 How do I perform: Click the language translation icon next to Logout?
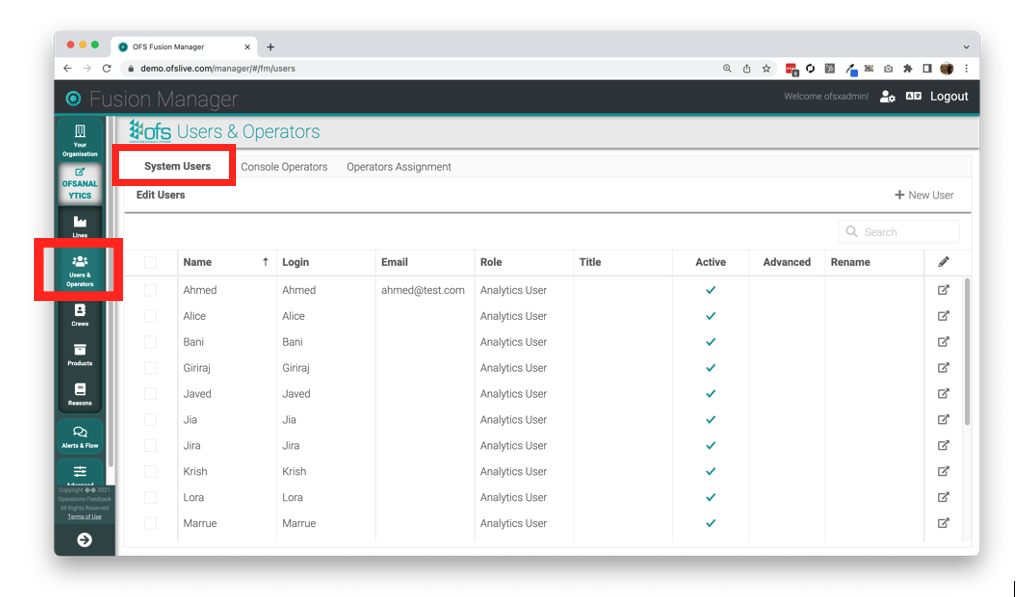click(913, 96)
